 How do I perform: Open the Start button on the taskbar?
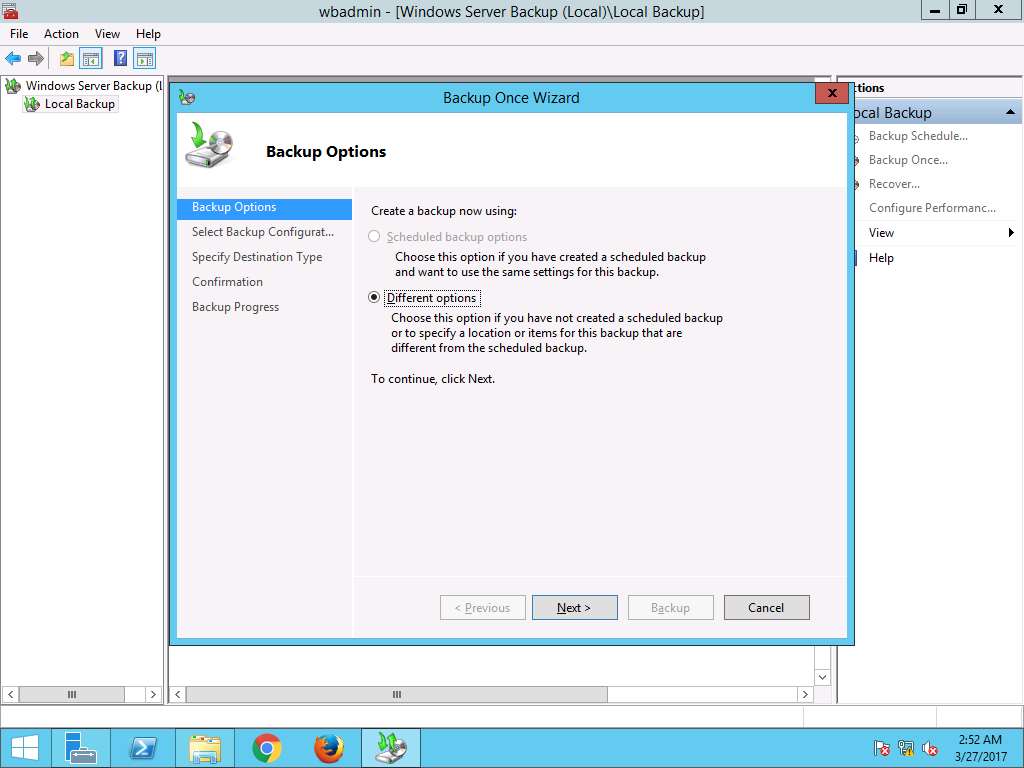(25, 748)
